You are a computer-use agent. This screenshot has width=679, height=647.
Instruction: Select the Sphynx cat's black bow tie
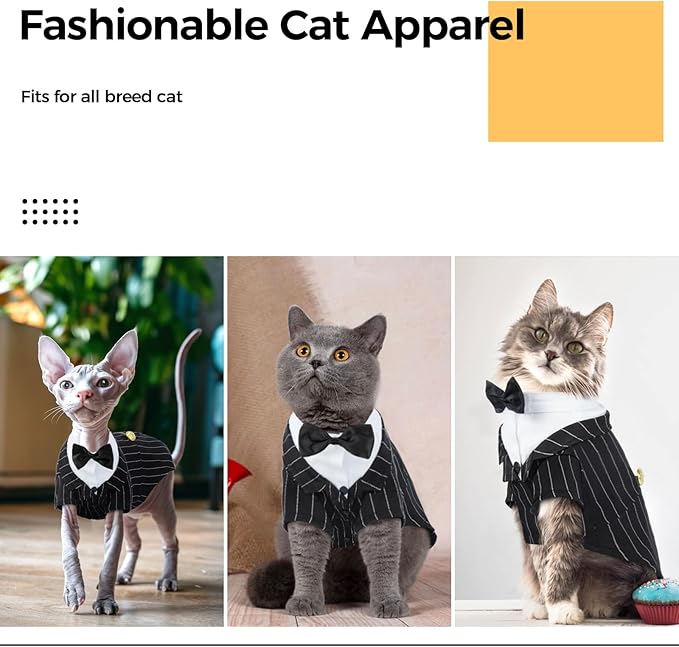[x=92, y=456]
